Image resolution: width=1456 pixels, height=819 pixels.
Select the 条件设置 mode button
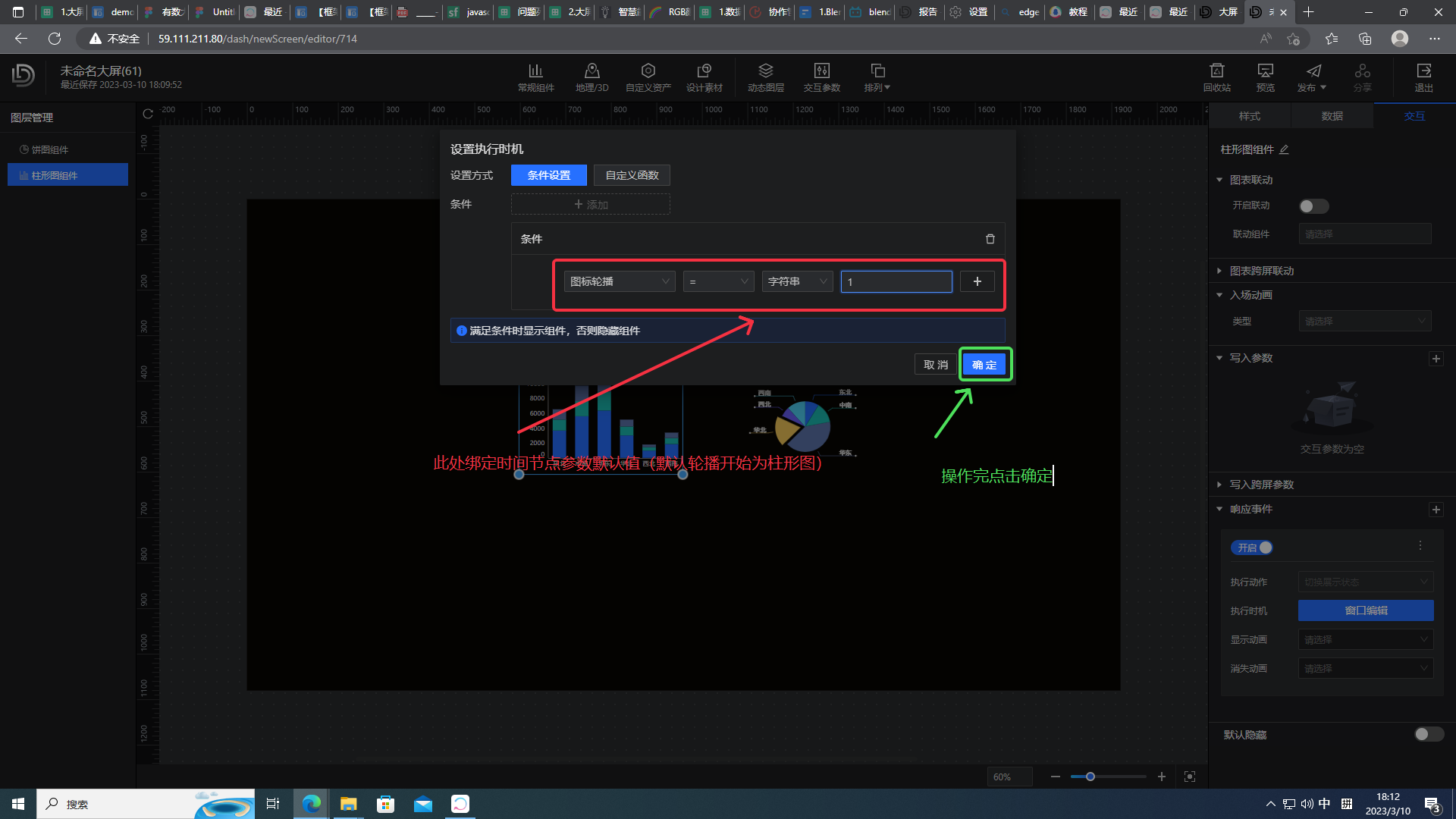pos(548,175)
